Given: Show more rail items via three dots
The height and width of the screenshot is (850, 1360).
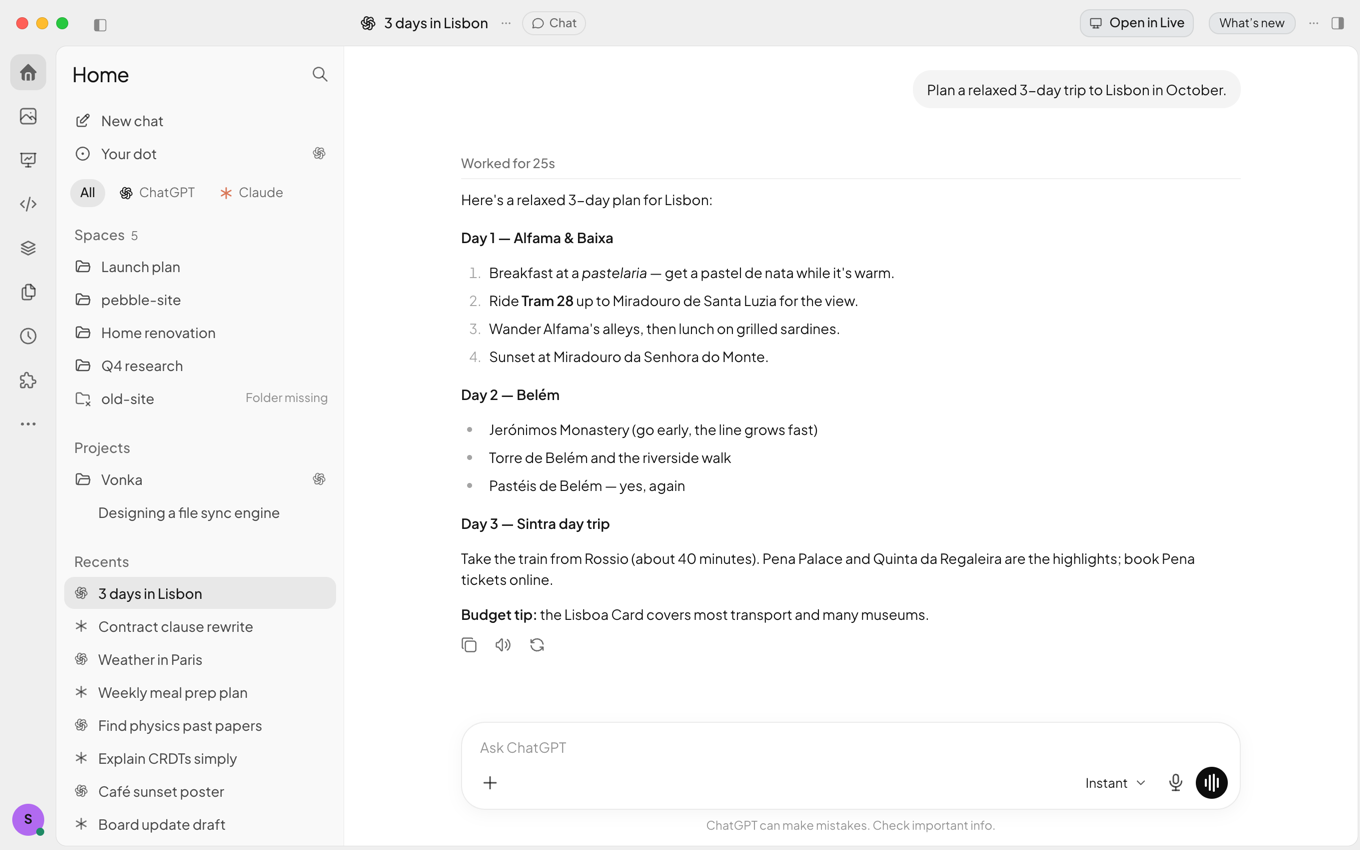Looking at the screenshot, I should 28,424.
